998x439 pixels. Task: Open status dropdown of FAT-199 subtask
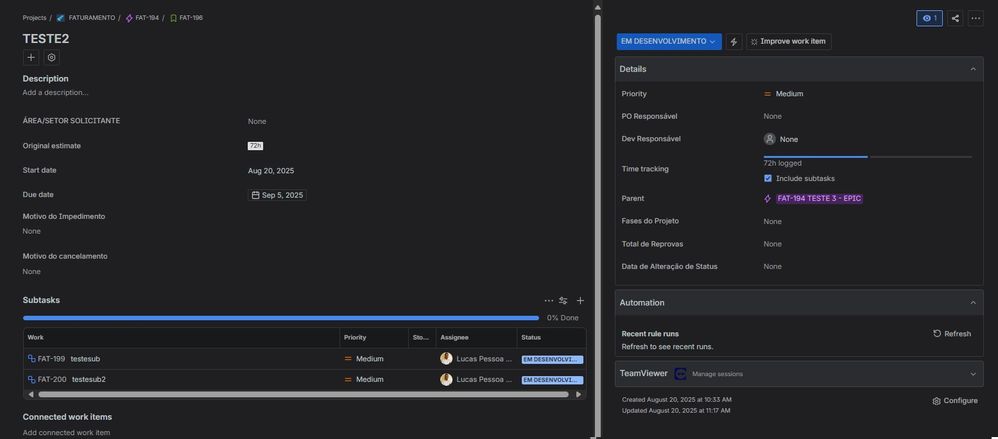point(552,359)
